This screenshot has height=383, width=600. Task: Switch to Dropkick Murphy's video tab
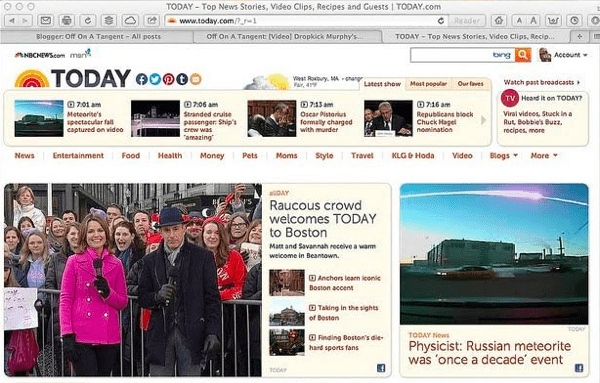click(x=285, y=37)
